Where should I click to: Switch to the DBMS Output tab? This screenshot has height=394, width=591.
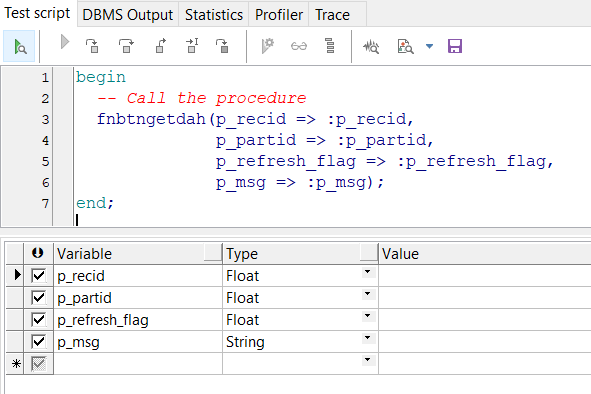[127, 15]
